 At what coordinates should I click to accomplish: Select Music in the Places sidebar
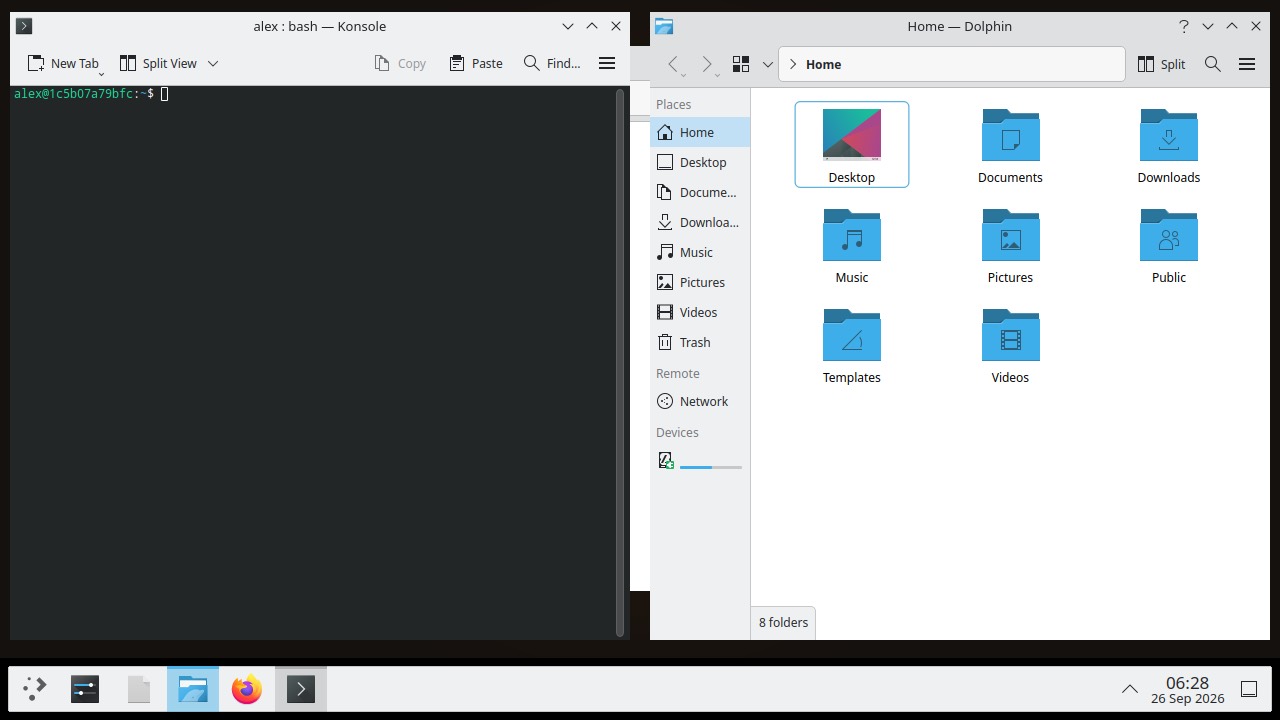click(700, 252)
